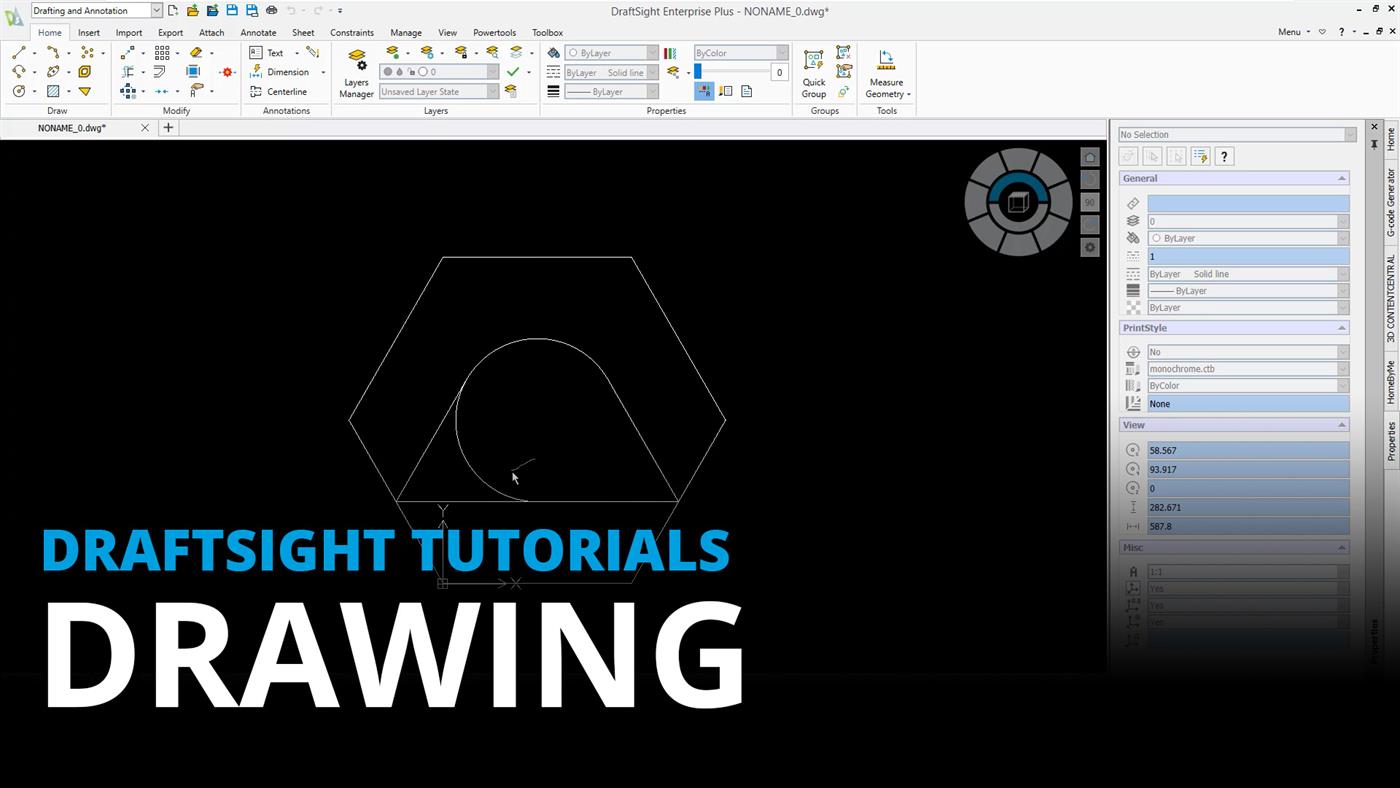
Task: Click the Centerline tool in Annotations panel
Action: (286, 91)
